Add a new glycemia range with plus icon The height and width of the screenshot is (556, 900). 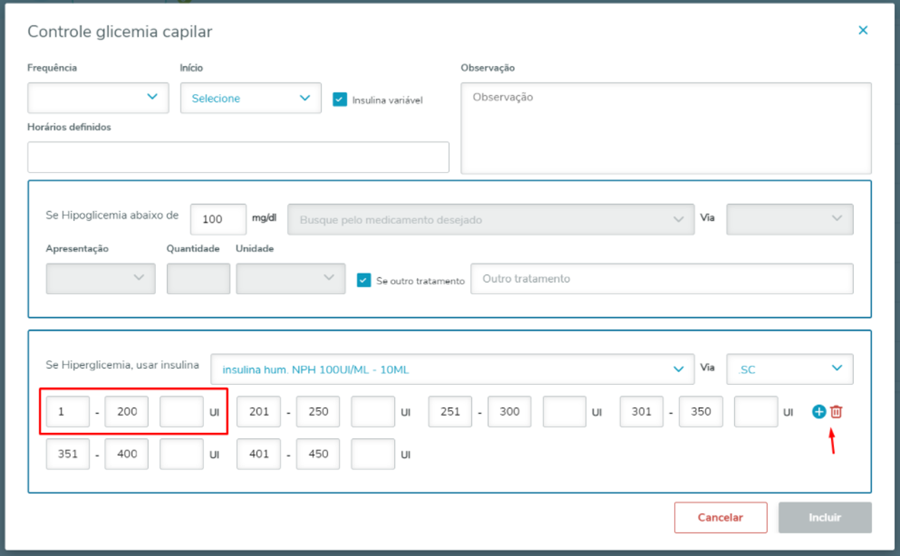818,411
